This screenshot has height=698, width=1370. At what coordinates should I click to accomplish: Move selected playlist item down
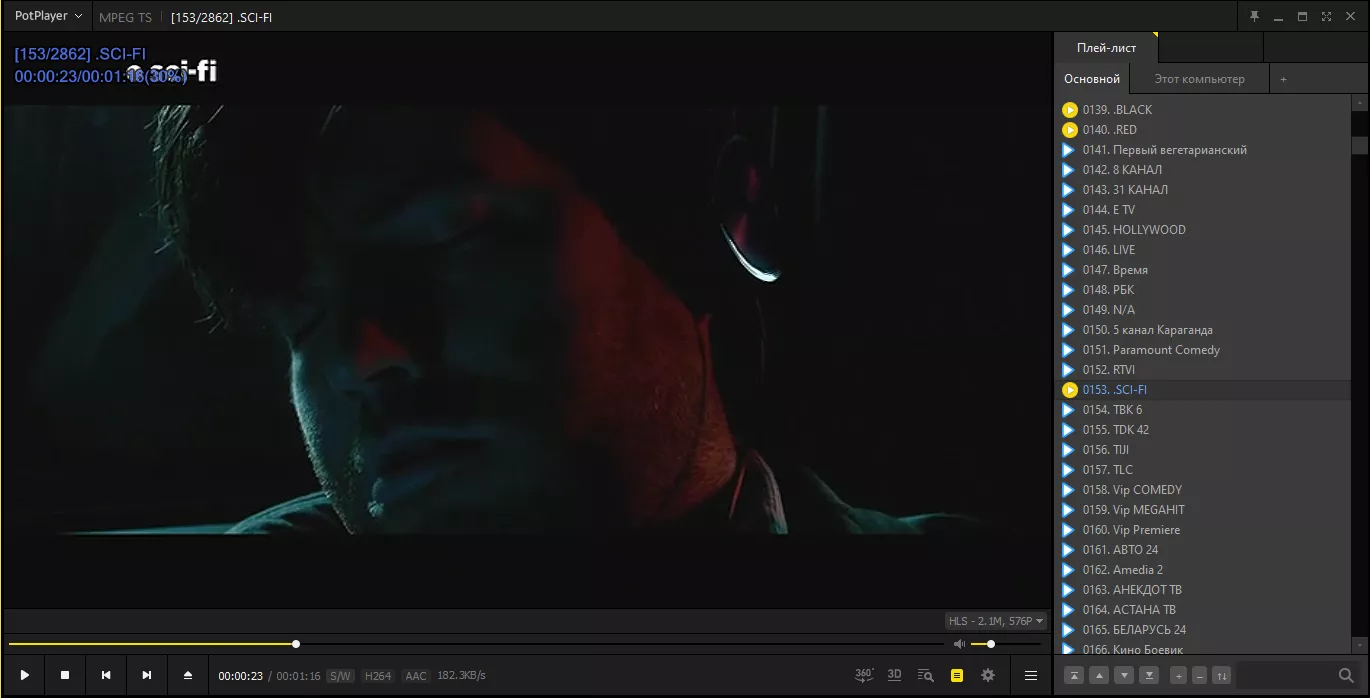(x=1125, y=675)
